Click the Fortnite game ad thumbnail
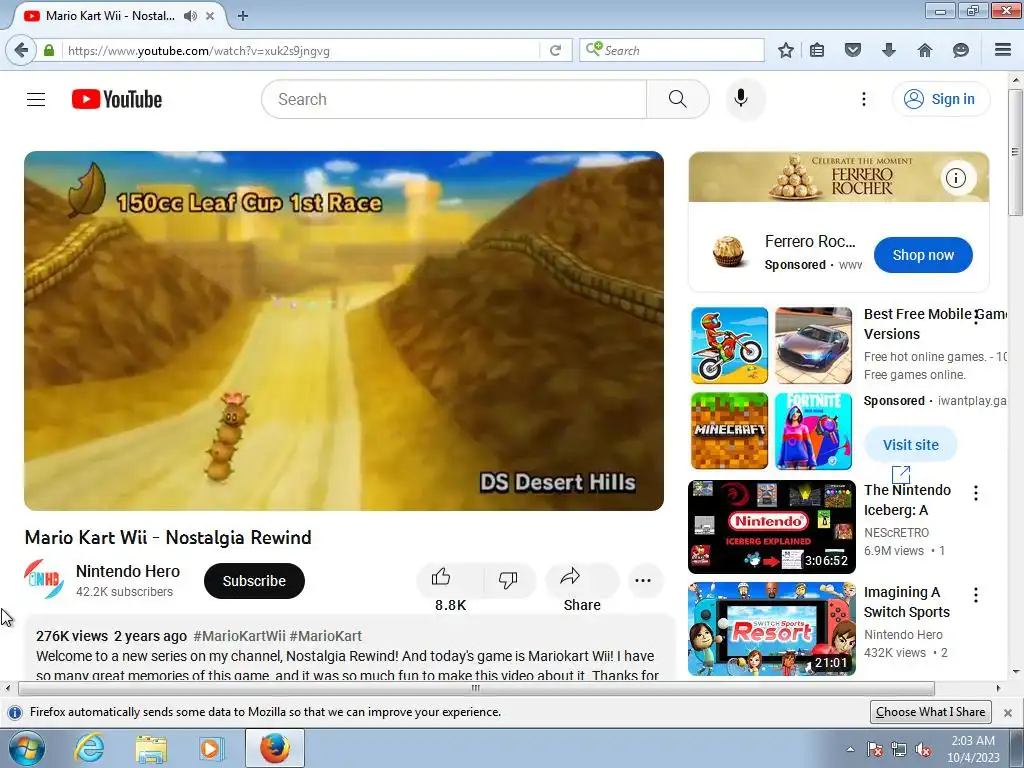The height and width of the screenshot is (768, 1024). coord(814,431)
